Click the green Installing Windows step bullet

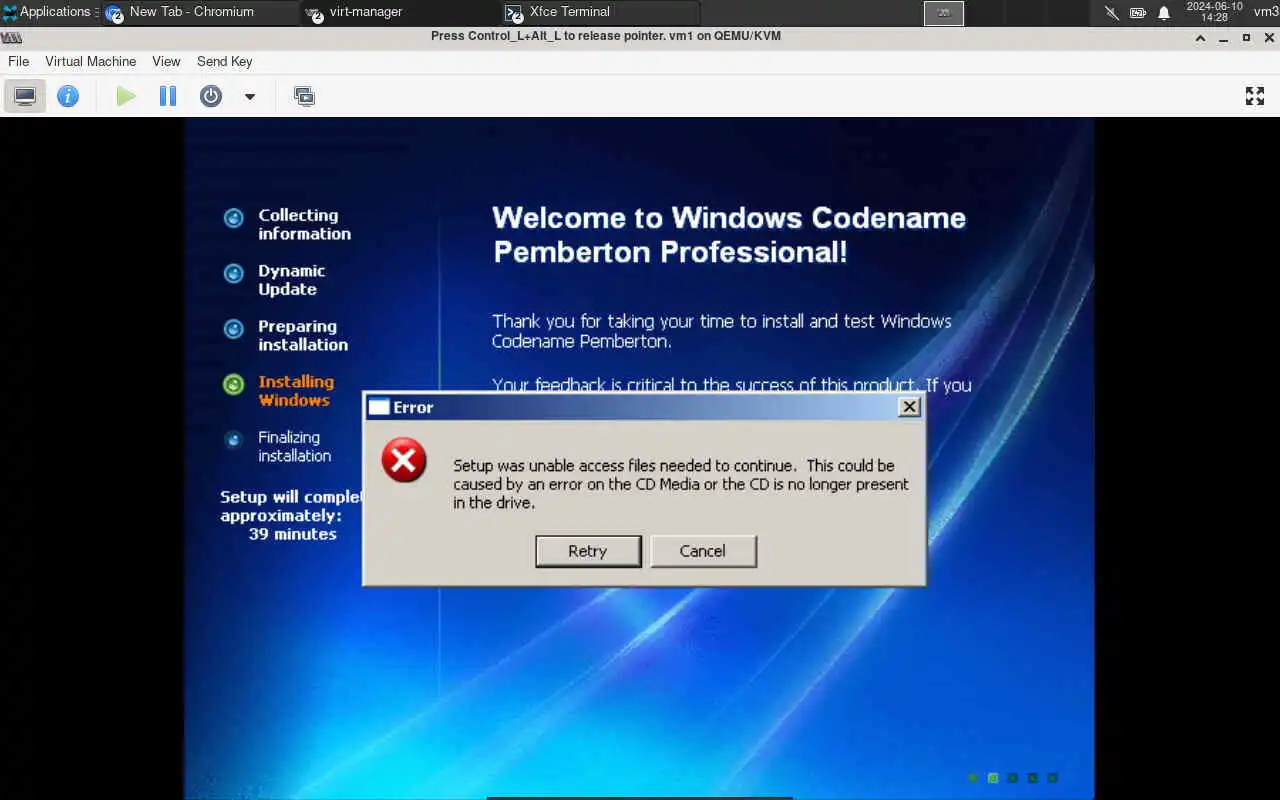(x=233, y=385)
